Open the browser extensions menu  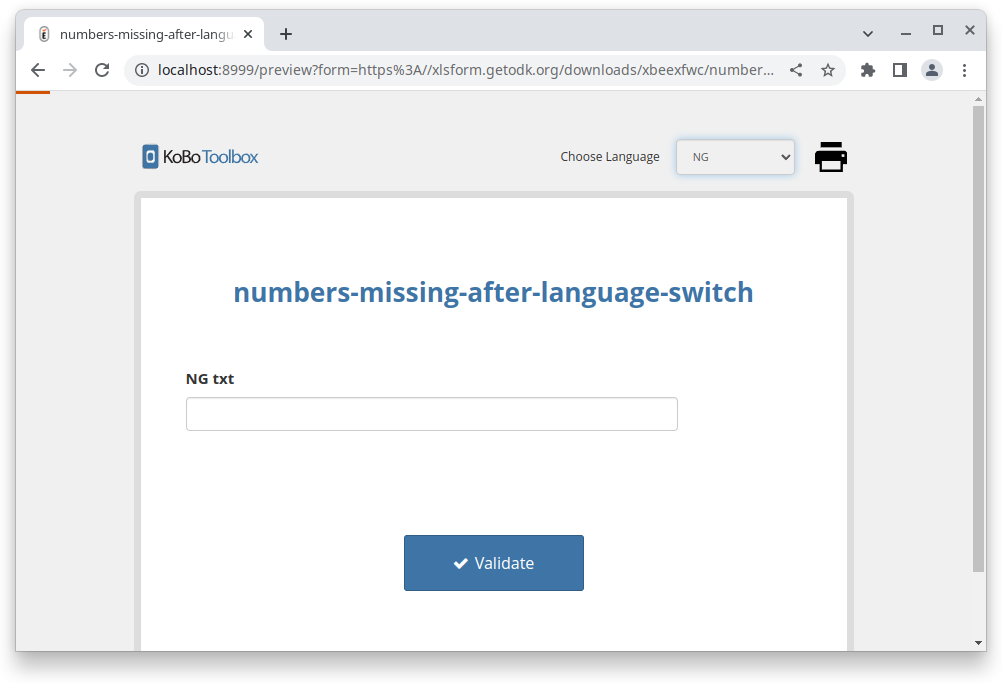867,70
